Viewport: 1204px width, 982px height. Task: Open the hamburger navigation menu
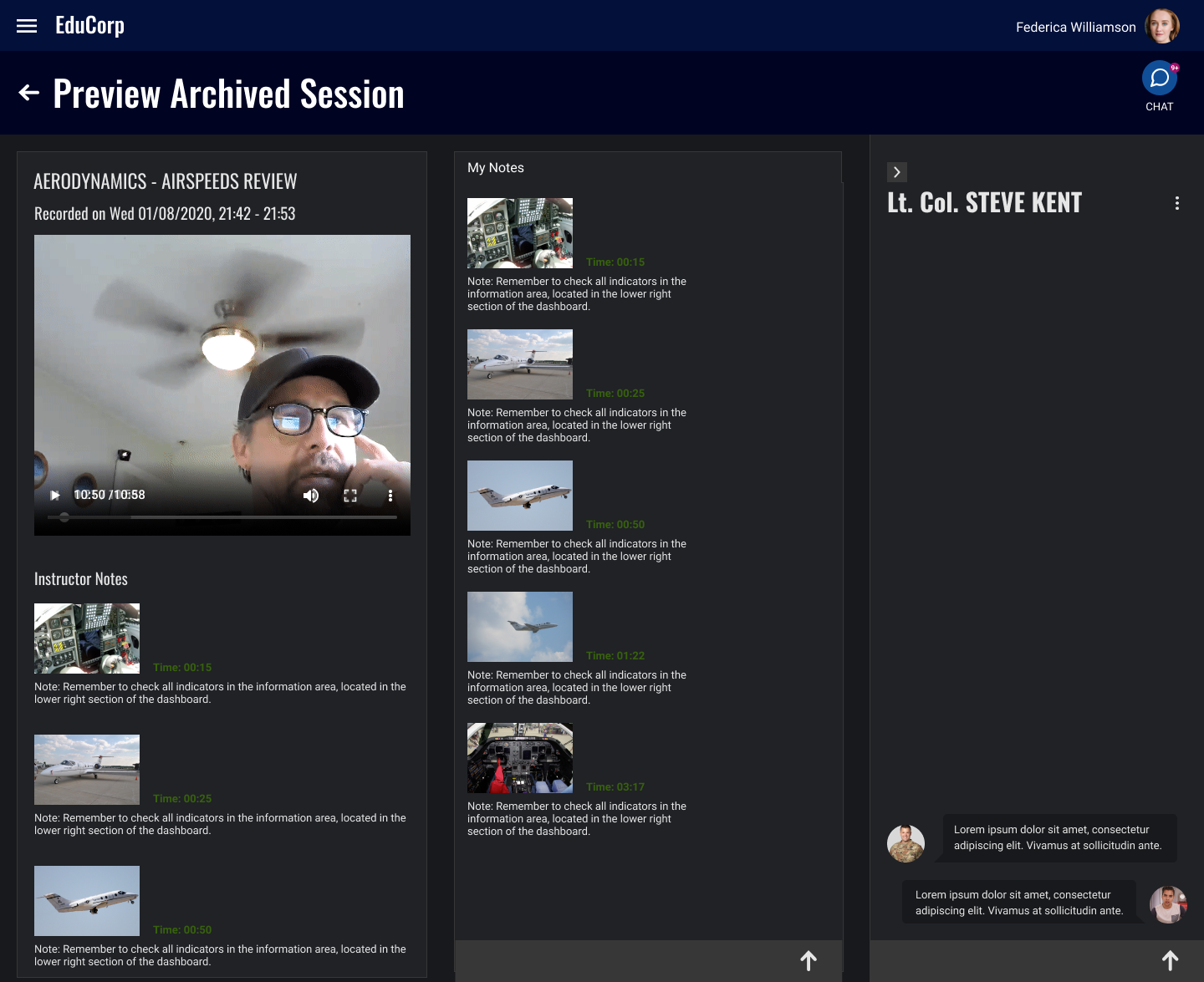pyautogui.click(x=27, y=26)
